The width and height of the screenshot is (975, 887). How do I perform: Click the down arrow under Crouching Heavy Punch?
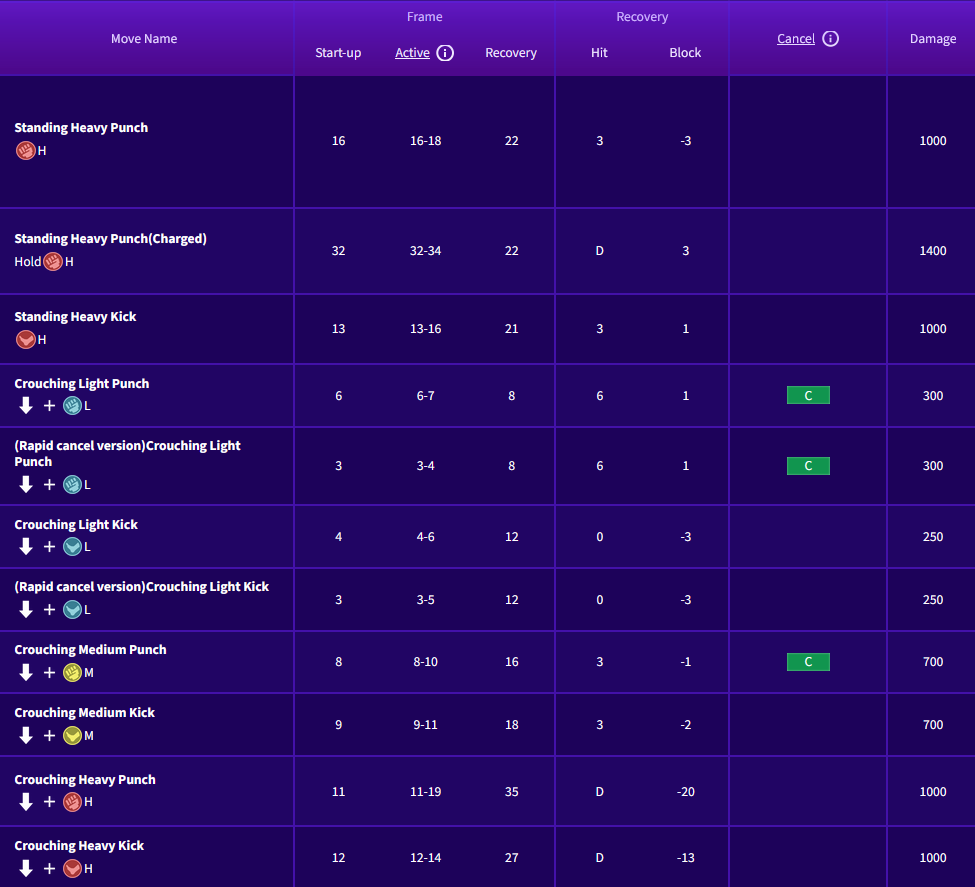pyautogui.click(x=25, y=801)
